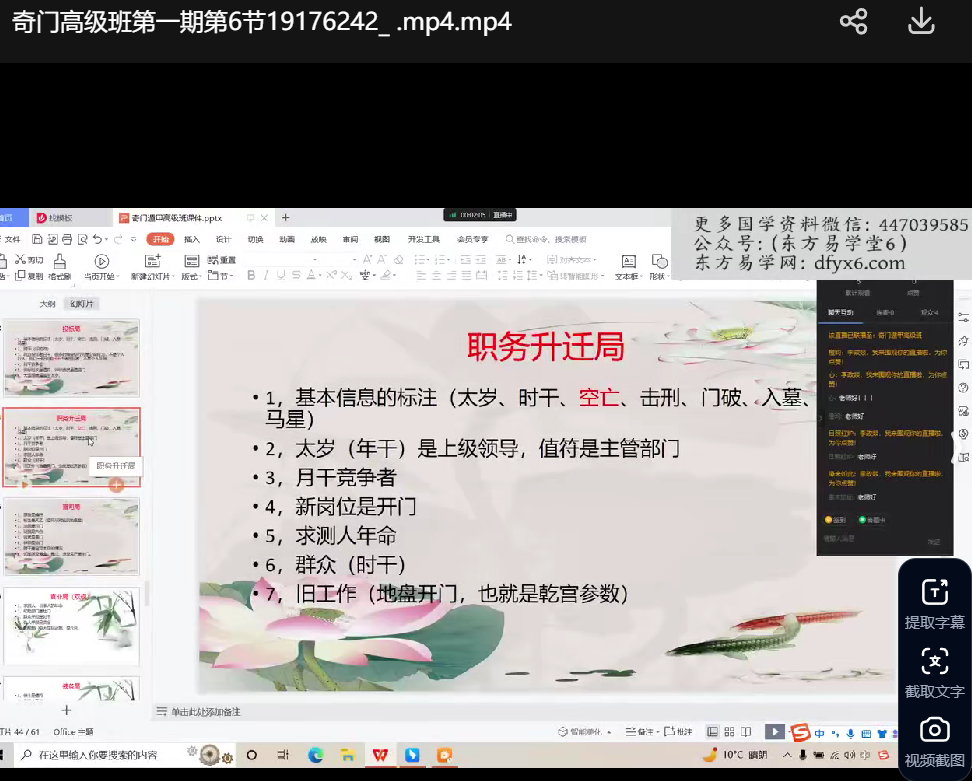Image resolution: width=972 pixels, height=781 pixels.
Task: Click the 单击此处添加备注 notes area
Action: tap(205, 712)
